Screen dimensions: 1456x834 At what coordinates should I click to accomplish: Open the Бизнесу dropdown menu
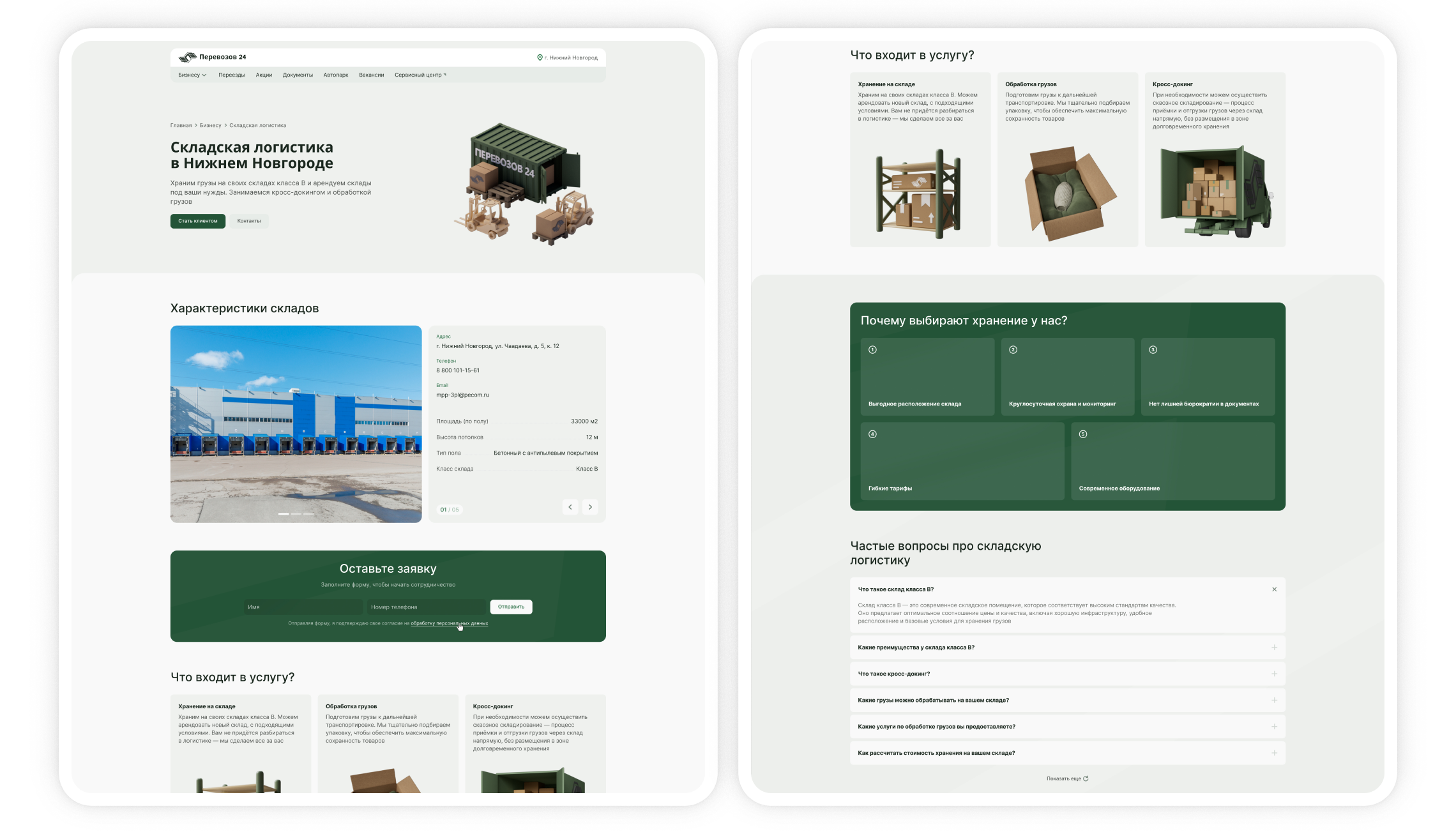(x=192, y=75)
